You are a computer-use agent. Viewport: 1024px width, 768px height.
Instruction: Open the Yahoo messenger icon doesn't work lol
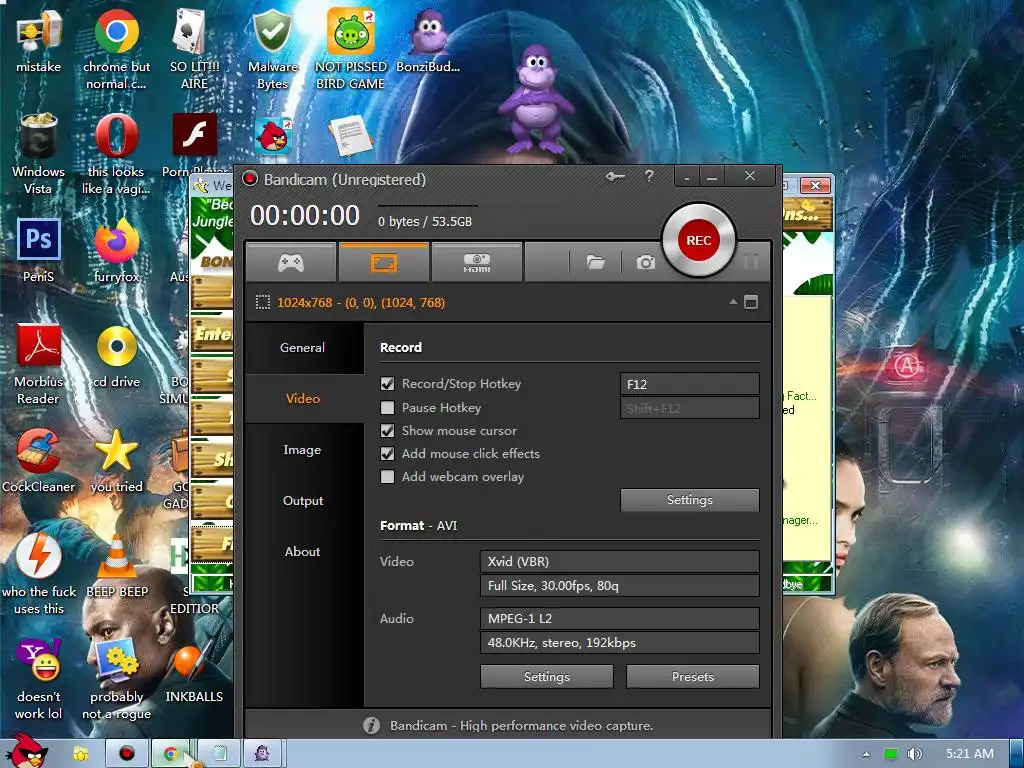click(x=39, y=679)
